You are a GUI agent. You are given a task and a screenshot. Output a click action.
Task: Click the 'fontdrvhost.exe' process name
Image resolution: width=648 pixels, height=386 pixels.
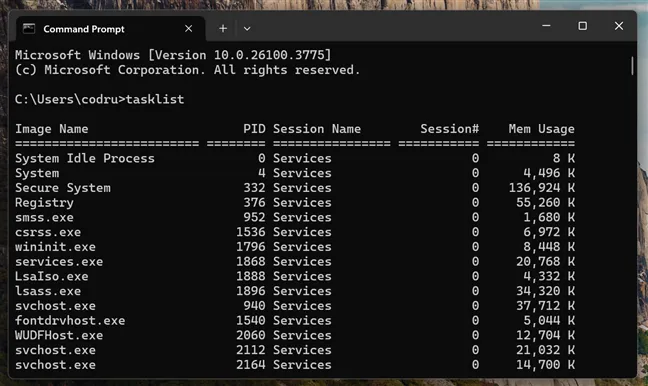70,321
